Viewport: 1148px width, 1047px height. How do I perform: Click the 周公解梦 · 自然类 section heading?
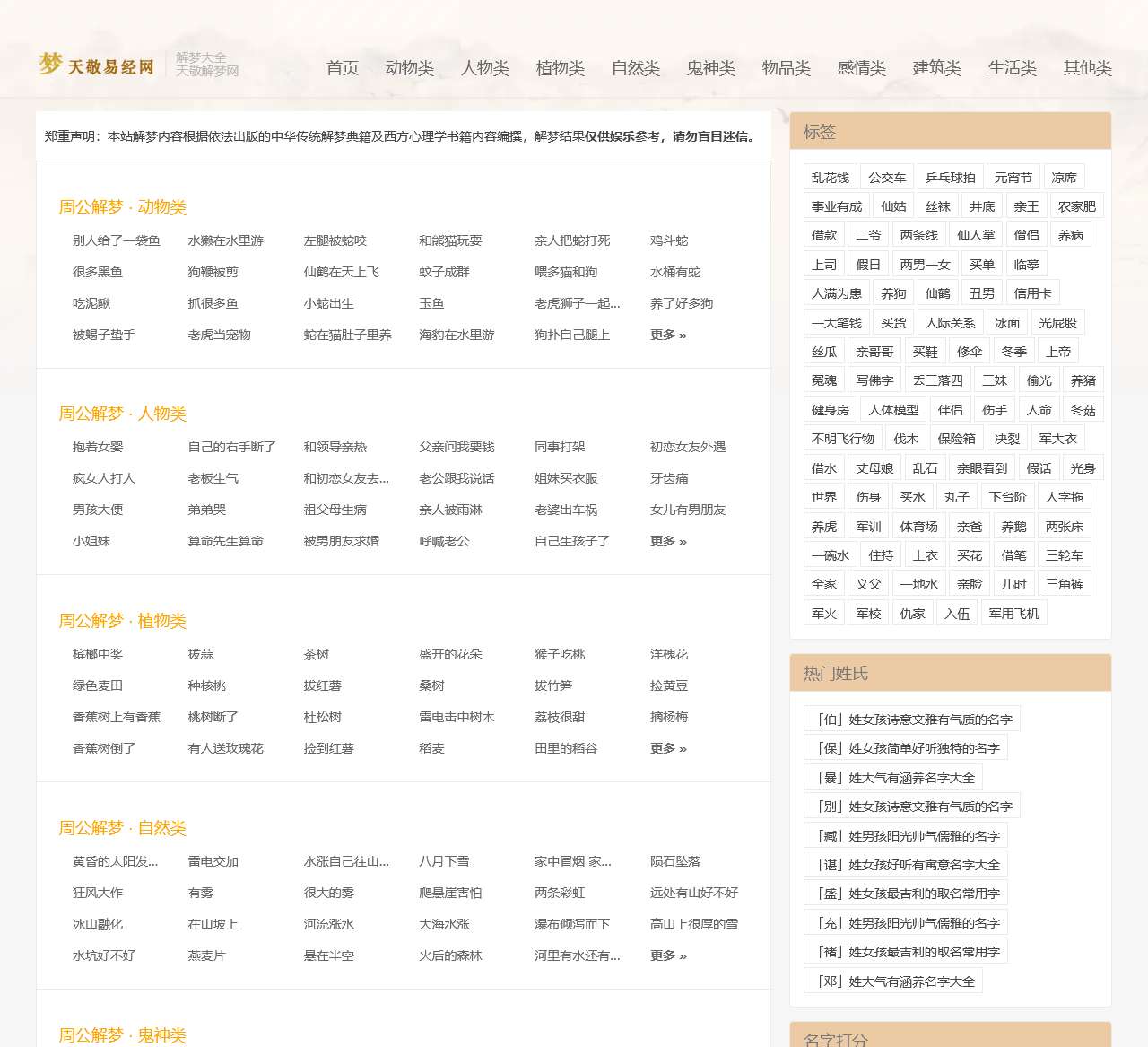pos(123,828)
